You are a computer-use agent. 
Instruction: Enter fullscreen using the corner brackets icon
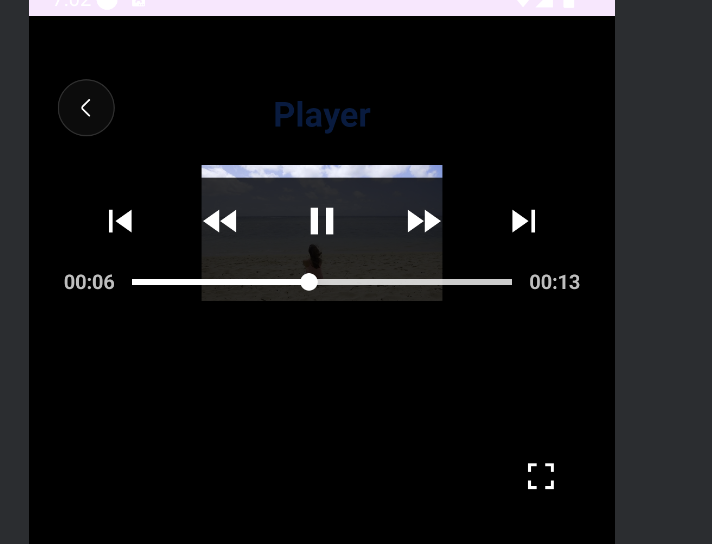tap(541, 476)
